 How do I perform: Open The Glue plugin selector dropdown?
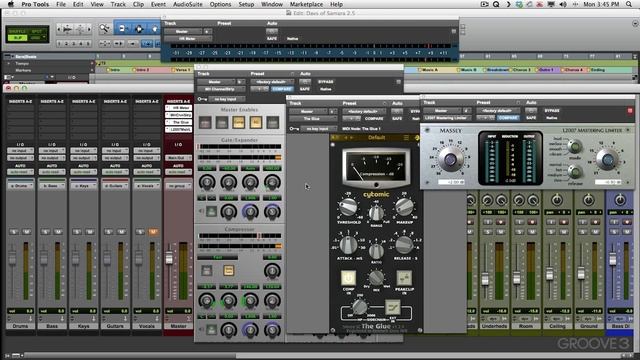[x=313, y=119]
